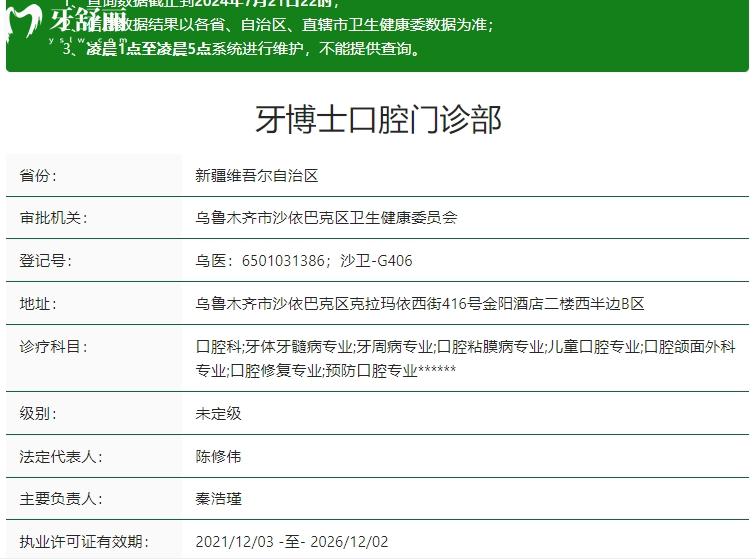This screenshot has height=560, width=756.
Task: Click the label 主要负责人
Action: point(61,499)
